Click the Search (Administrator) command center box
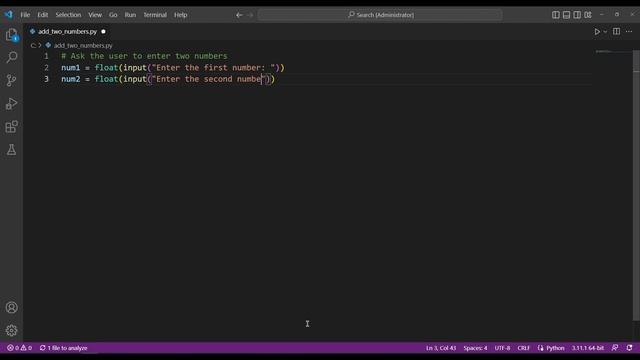Viewport: 640px width, 360px height. (x=380, y=15)
